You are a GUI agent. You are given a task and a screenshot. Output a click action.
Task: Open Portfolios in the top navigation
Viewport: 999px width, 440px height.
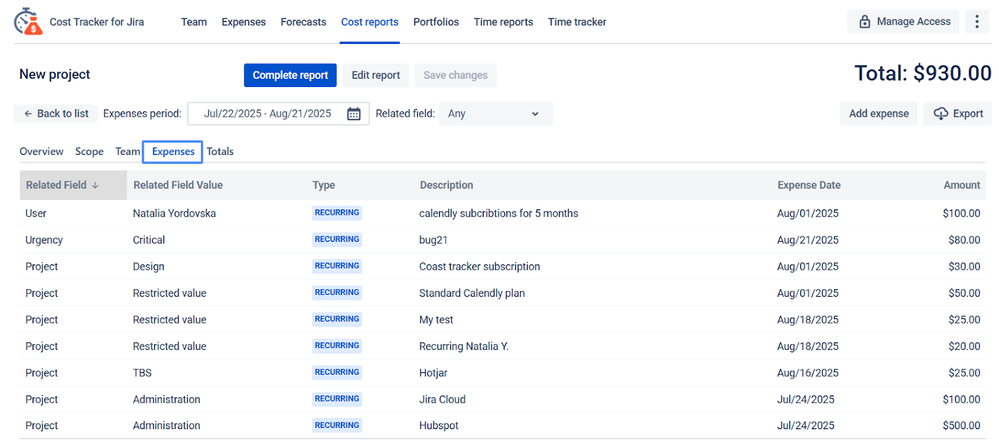[436, 22]
